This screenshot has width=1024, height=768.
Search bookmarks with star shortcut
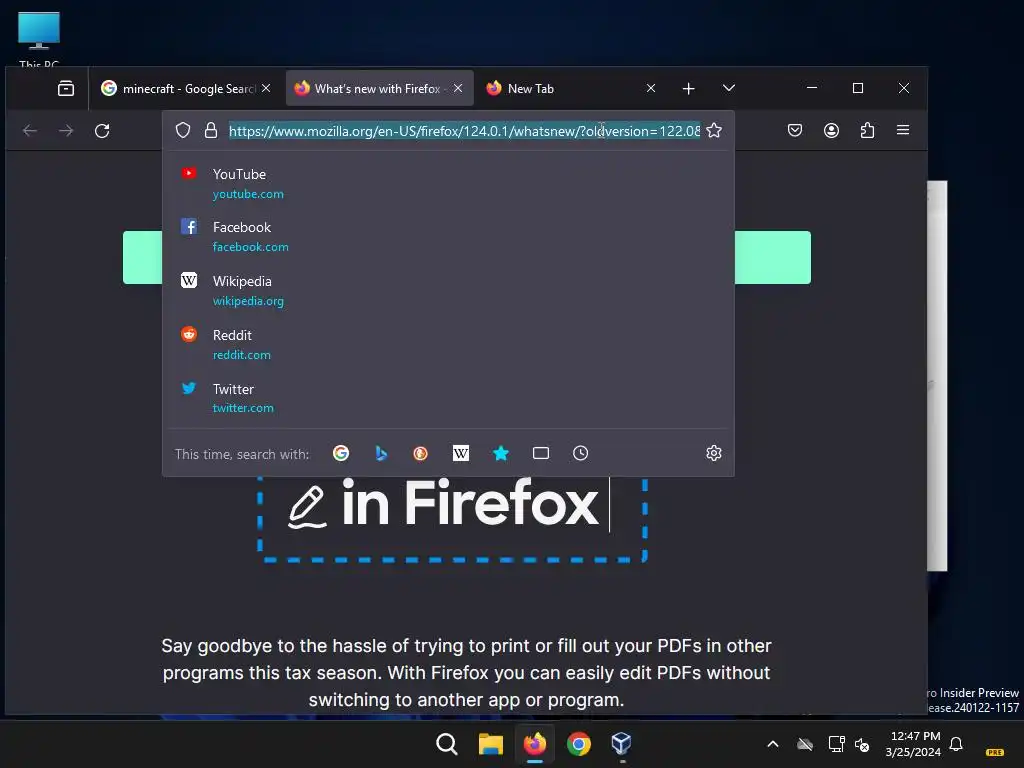point(501,453)
